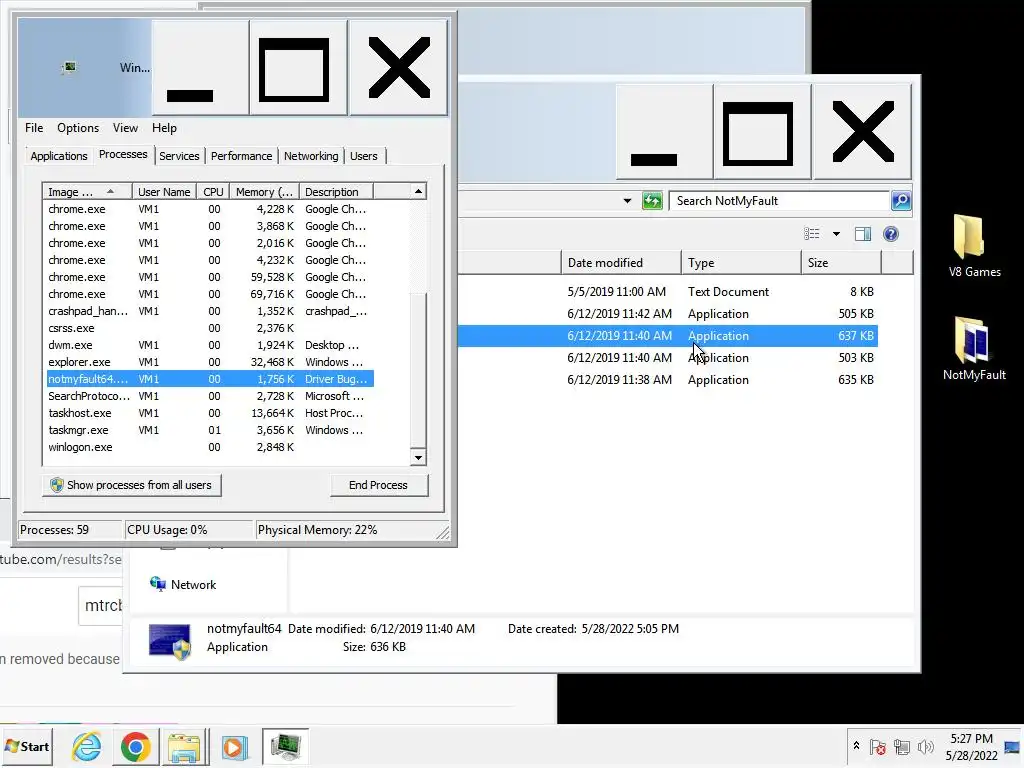1024x768 pixels.
Task: Select the NotMyFault desktop folder
Action: (x=974, y=349)
